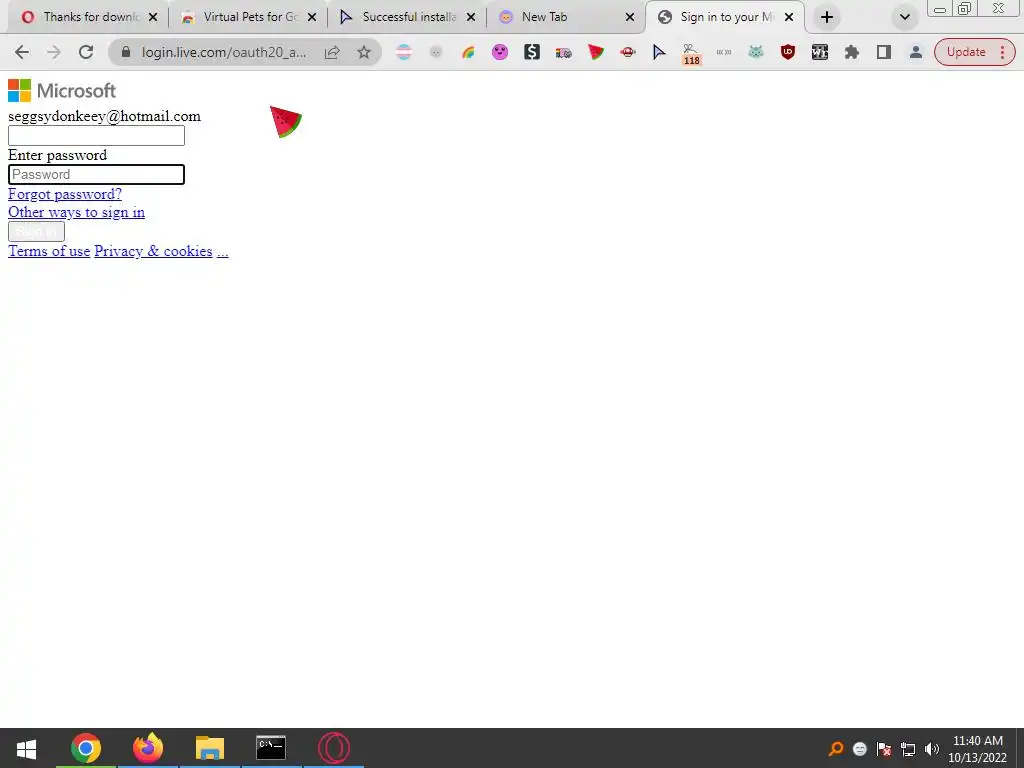This screenshot has width=1024, height=768.
Task: Close the Virtual Pets tab
Action: click(312, 17)
